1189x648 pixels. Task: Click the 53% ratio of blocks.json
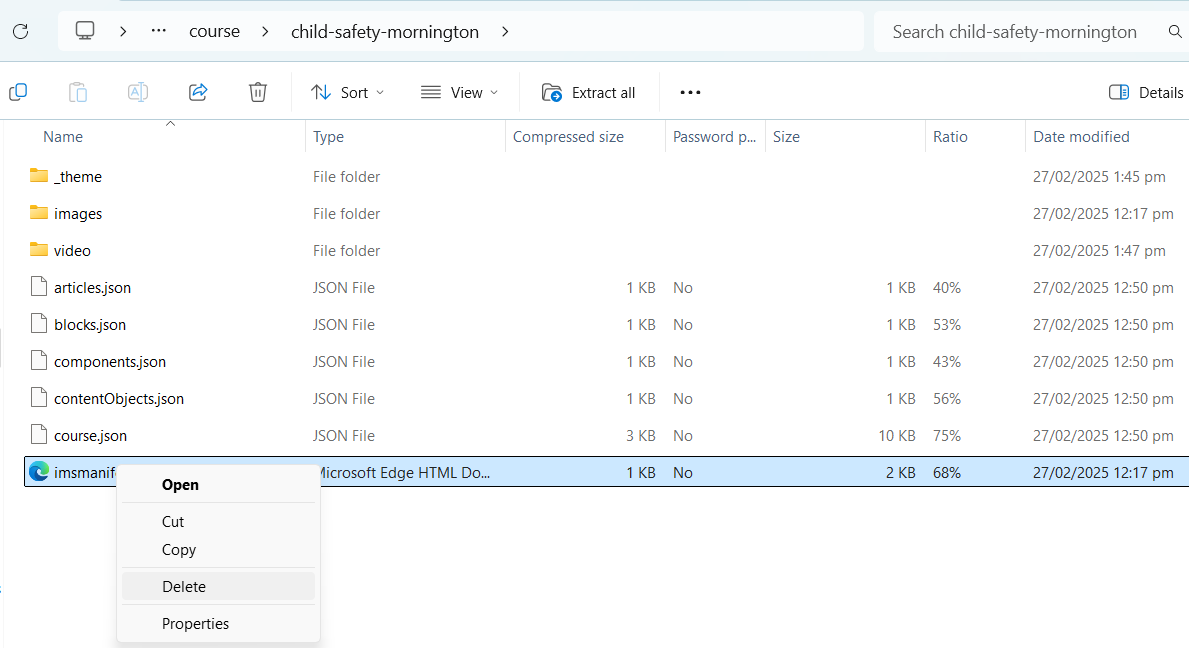tap(947, 325)
